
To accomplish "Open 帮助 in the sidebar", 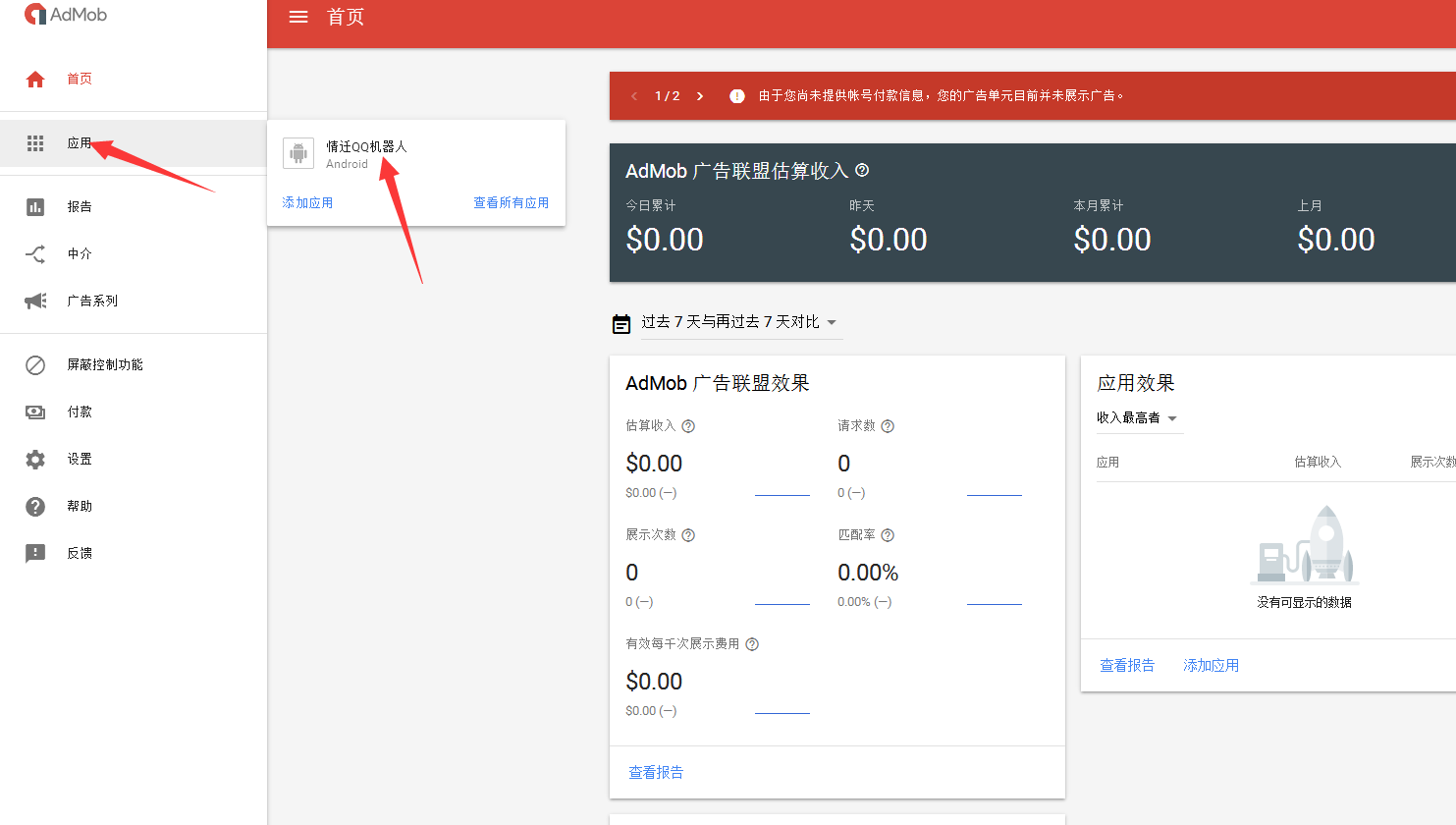I will pos(80,507).
